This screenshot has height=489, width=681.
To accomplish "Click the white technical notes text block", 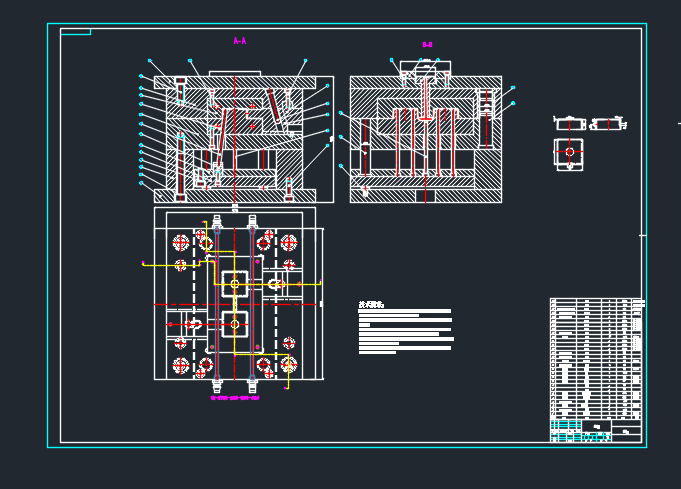I will pyautogui.click(x=406, y=331).
